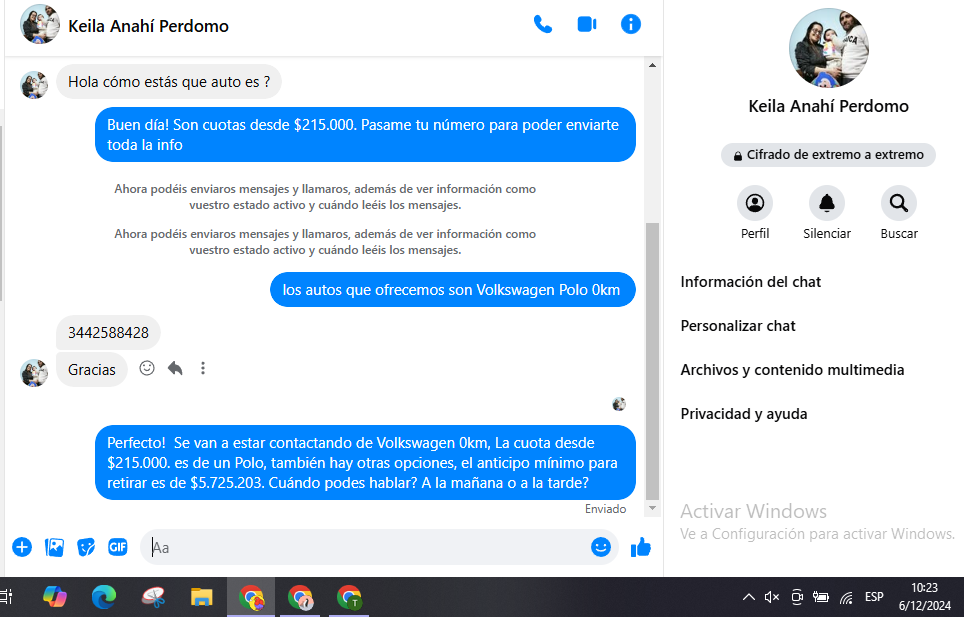
Task: Click message about Volkswagen Polo 0km offer
Action: (x=452, y=289)
